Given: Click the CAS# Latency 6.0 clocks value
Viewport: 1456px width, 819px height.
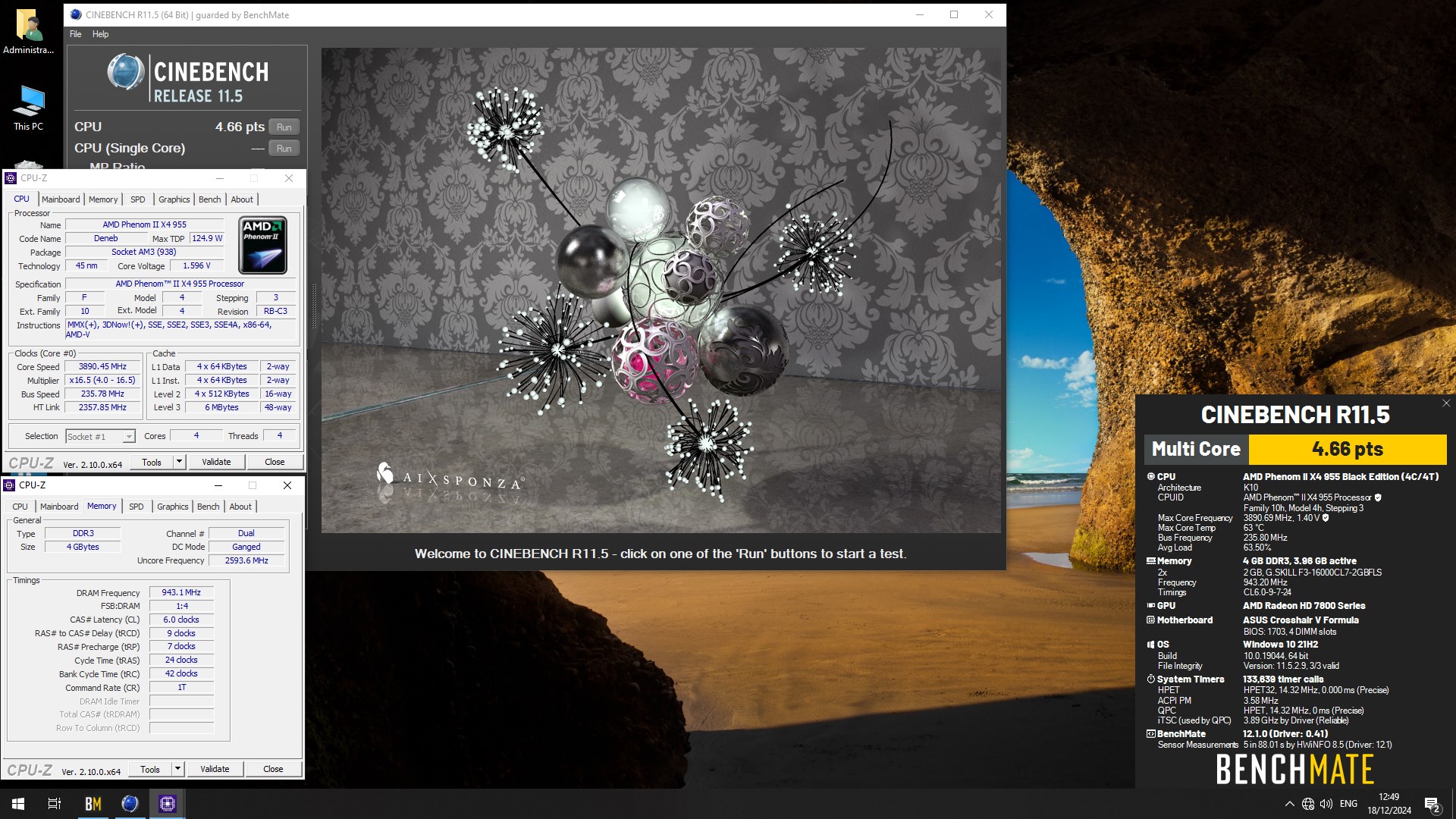Looking at the screenshot, I should 181,620.
